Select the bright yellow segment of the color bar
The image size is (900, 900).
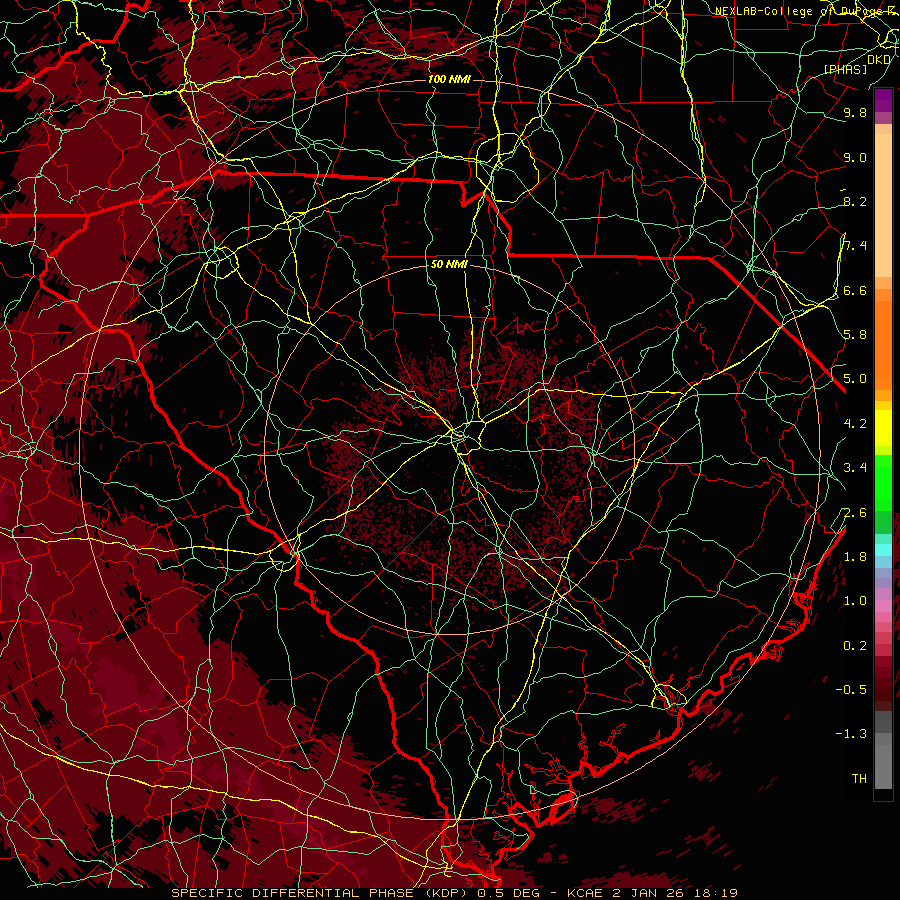[883, 428]
